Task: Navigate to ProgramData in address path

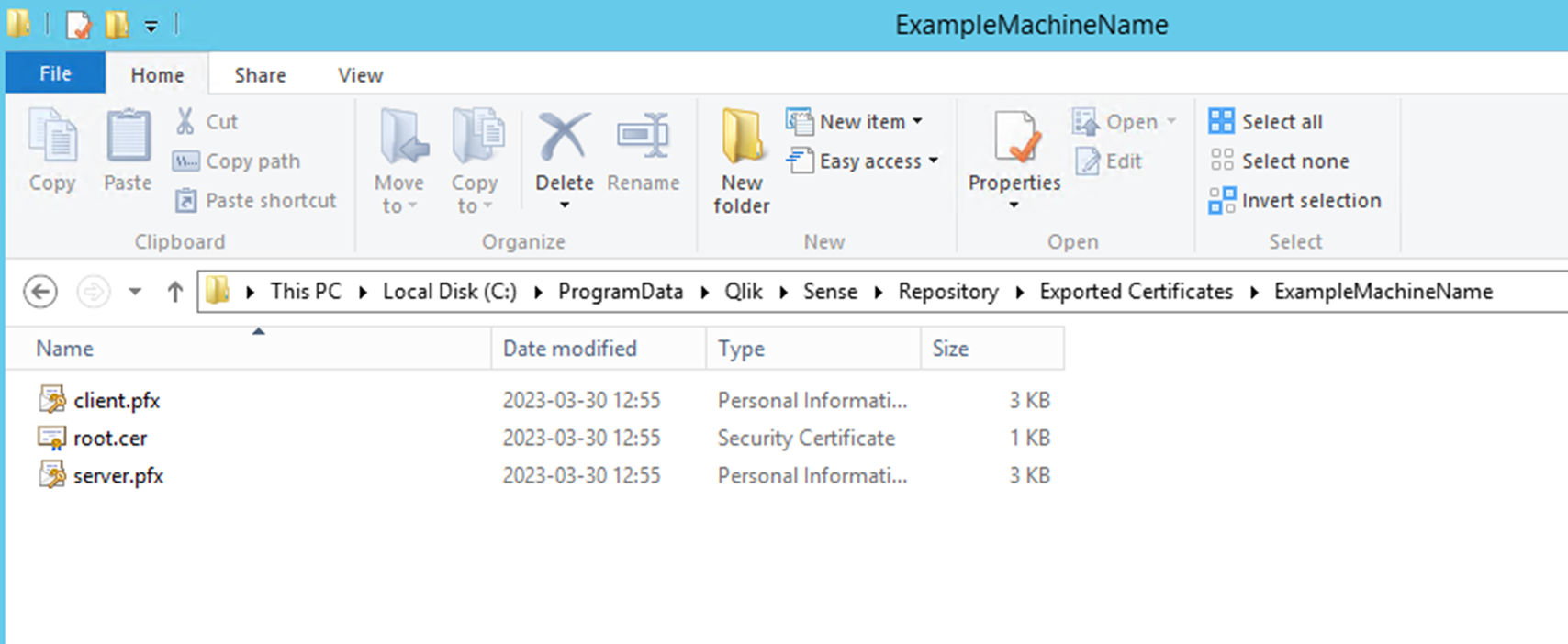Action: (x=621, y=292)
